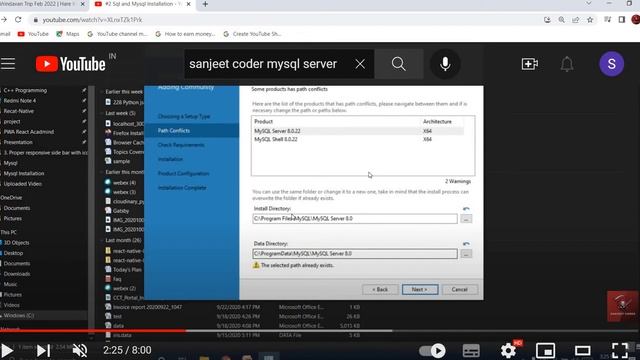The image size is (640, 360).
Task: Enable theater mode view
Action: click(x=582, y=351)
